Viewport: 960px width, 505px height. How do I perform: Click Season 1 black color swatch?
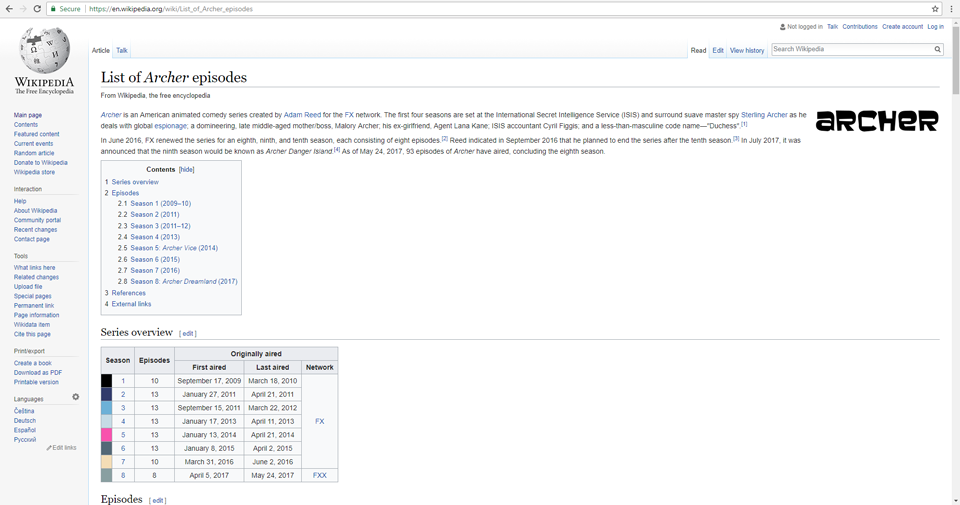pyautogui.click(x=107, y=381)
